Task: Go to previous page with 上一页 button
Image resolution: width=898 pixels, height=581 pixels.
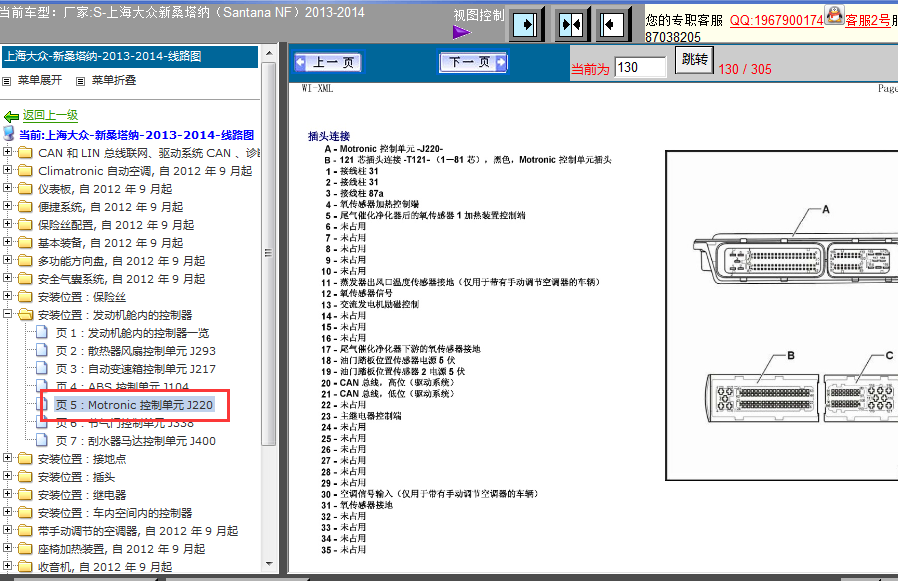Action: [328, 62]
